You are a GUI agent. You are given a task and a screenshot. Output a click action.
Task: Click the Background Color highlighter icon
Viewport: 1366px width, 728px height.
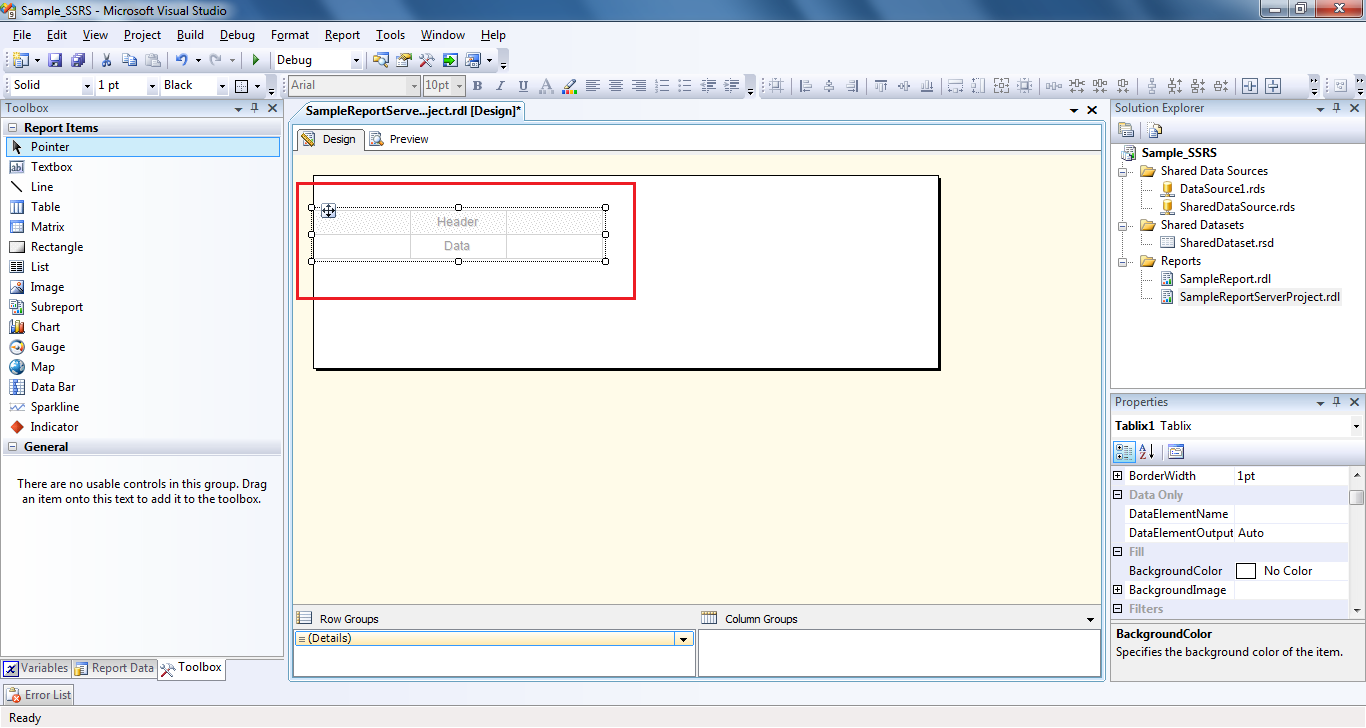tap(569, 86)
